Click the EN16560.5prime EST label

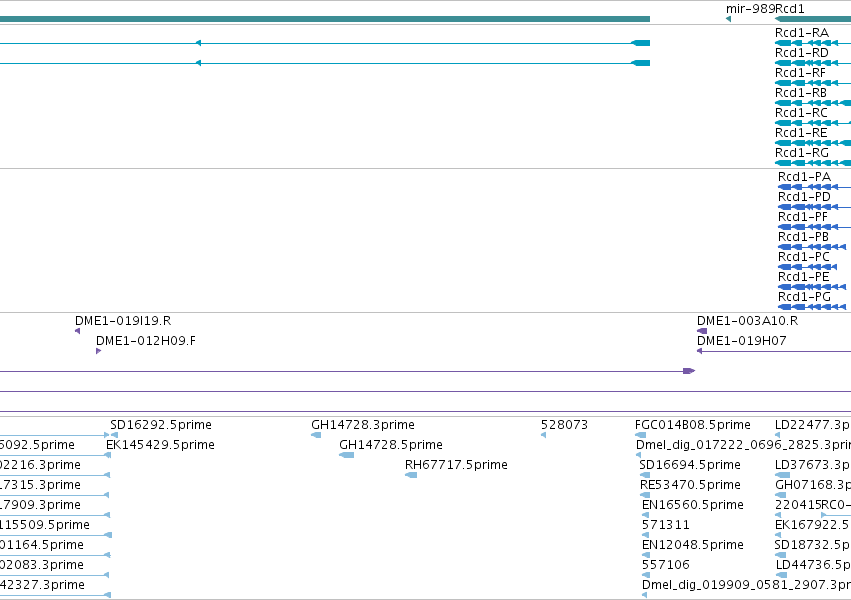coord(693,505)
